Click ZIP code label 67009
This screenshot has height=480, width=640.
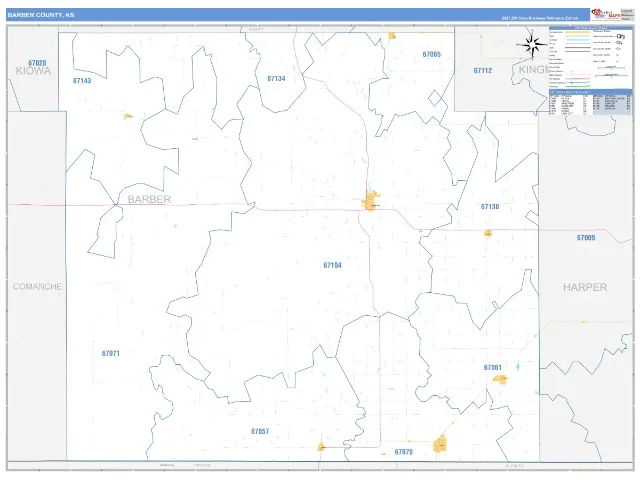pos(586,238)
